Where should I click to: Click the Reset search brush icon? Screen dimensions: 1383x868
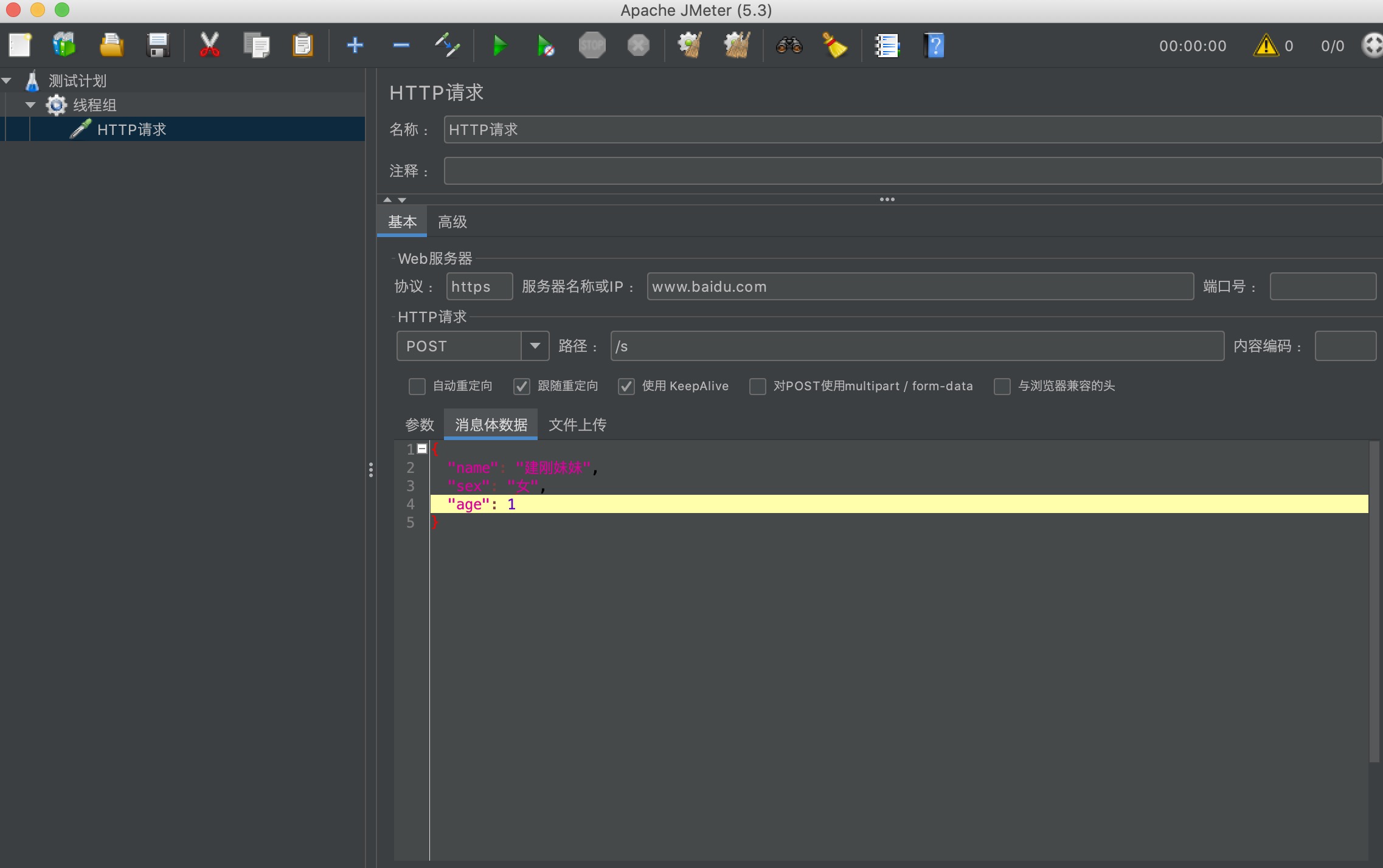(x=836, y=46)
